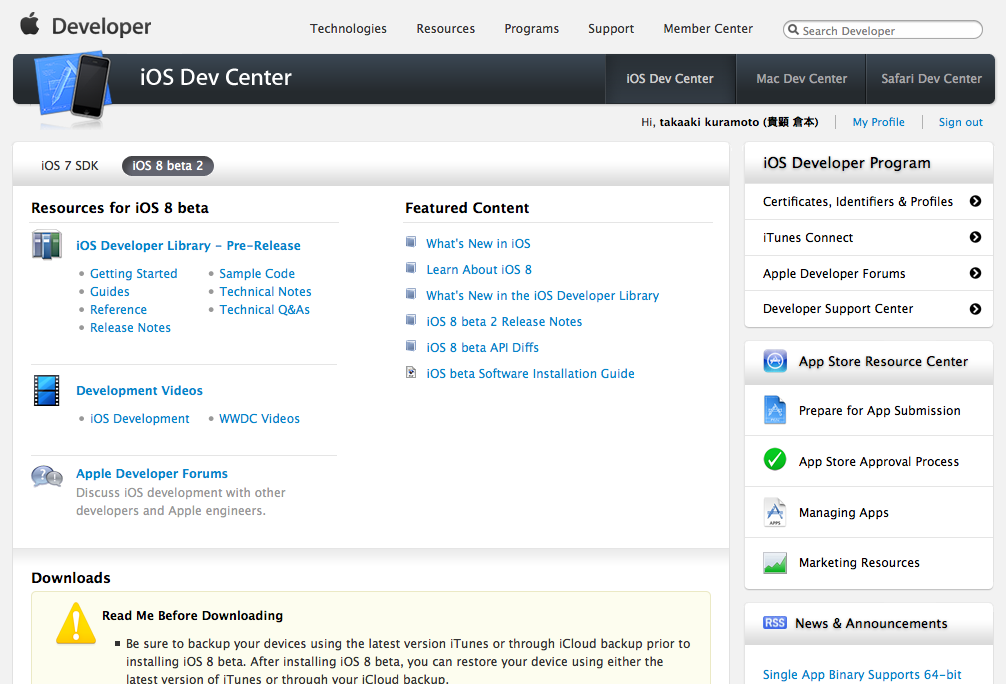Open the My Profile link

[x=878, y=122]
